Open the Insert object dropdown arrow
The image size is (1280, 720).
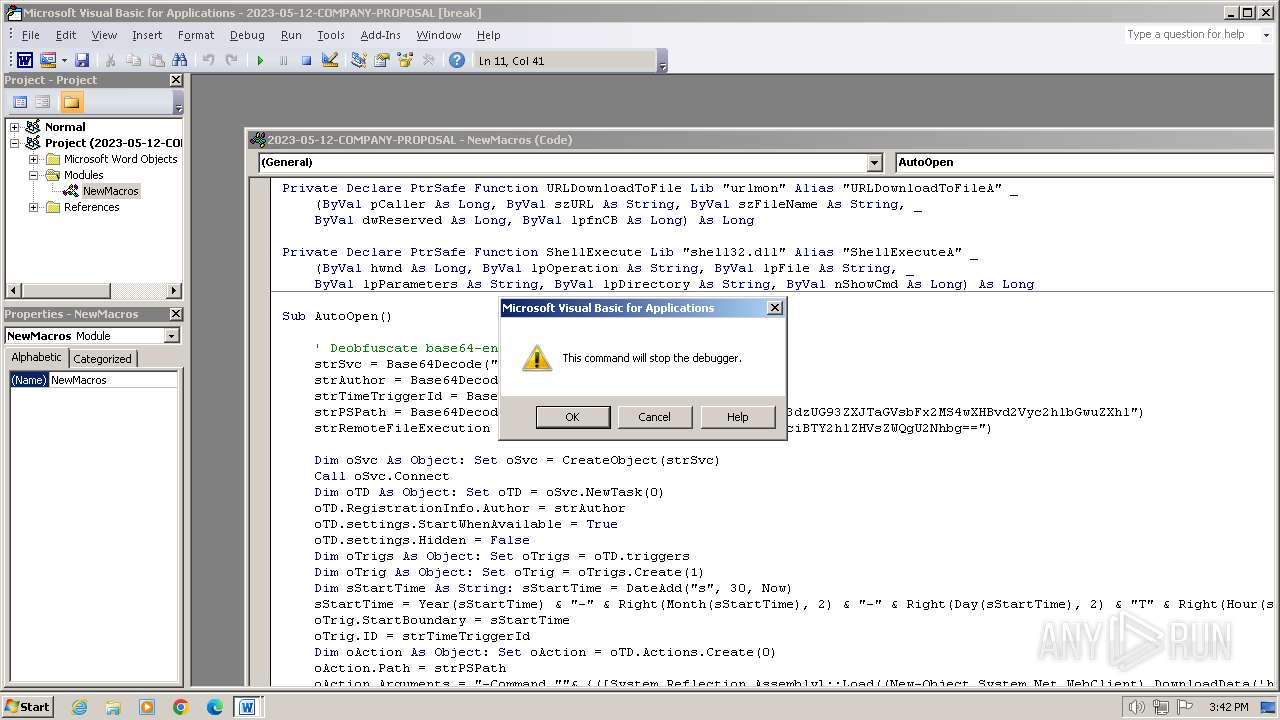[x=64, y=61]
